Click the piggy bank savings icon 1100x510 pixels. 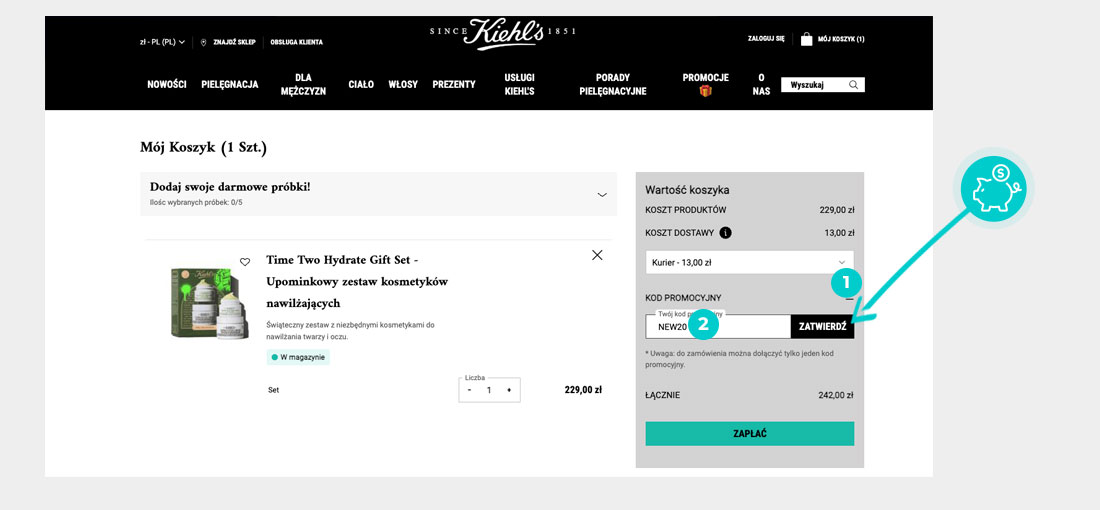994,188
